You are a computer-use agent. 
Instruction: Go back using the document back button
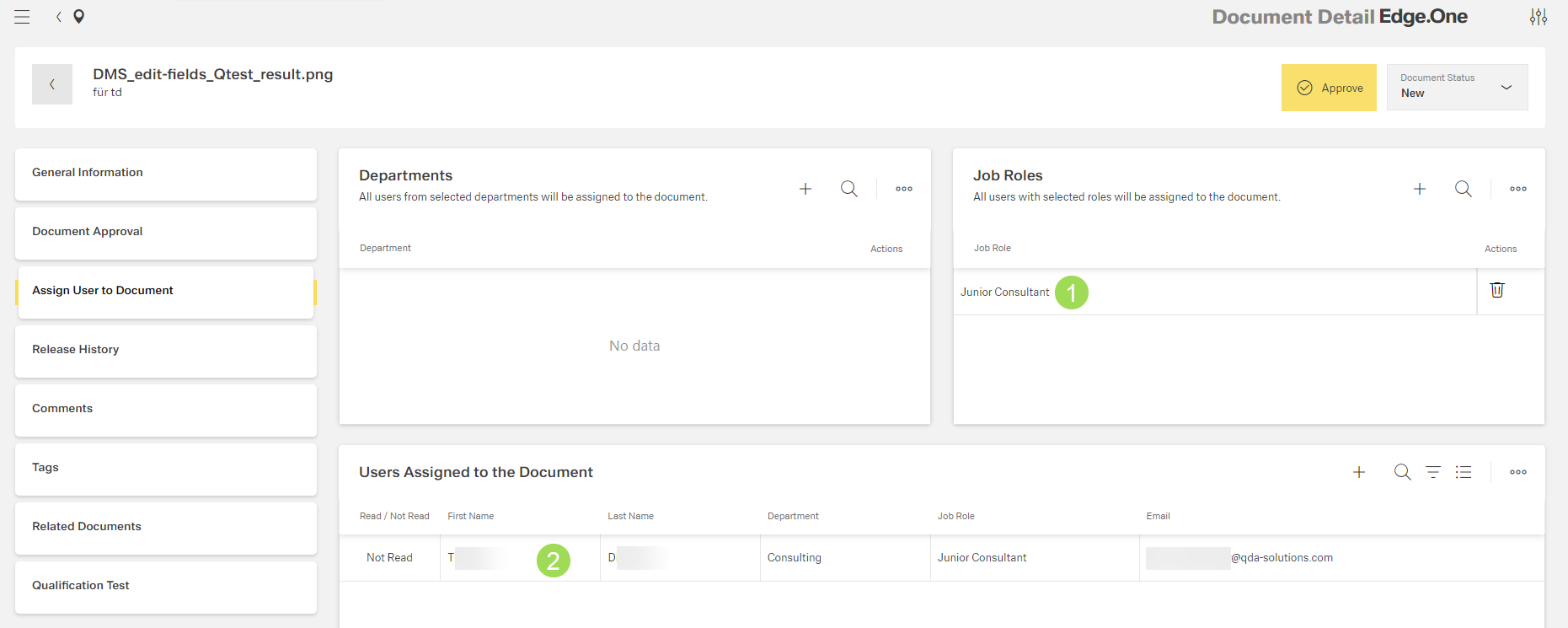point(52,84)
